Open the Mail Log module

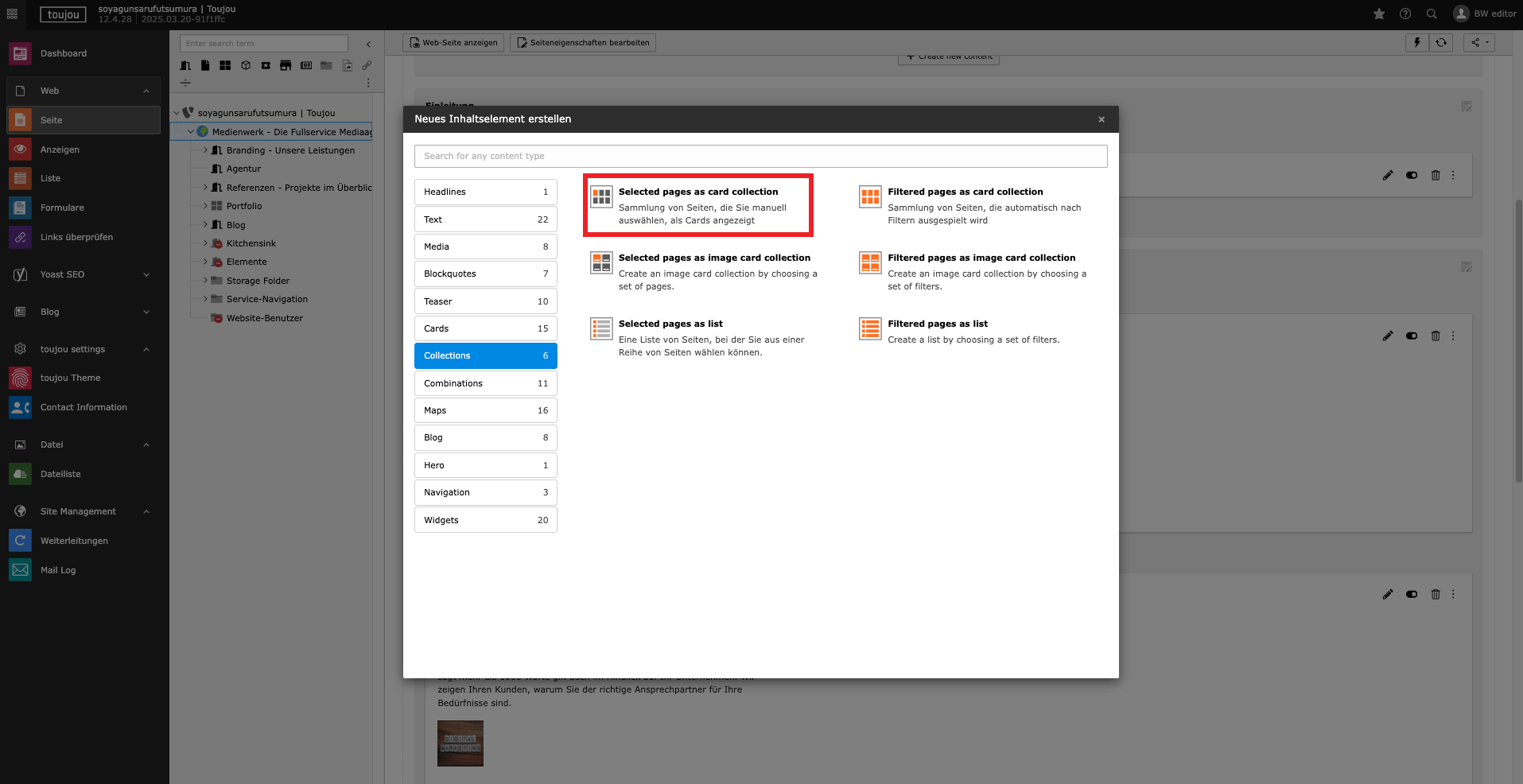tap(58, 570)
